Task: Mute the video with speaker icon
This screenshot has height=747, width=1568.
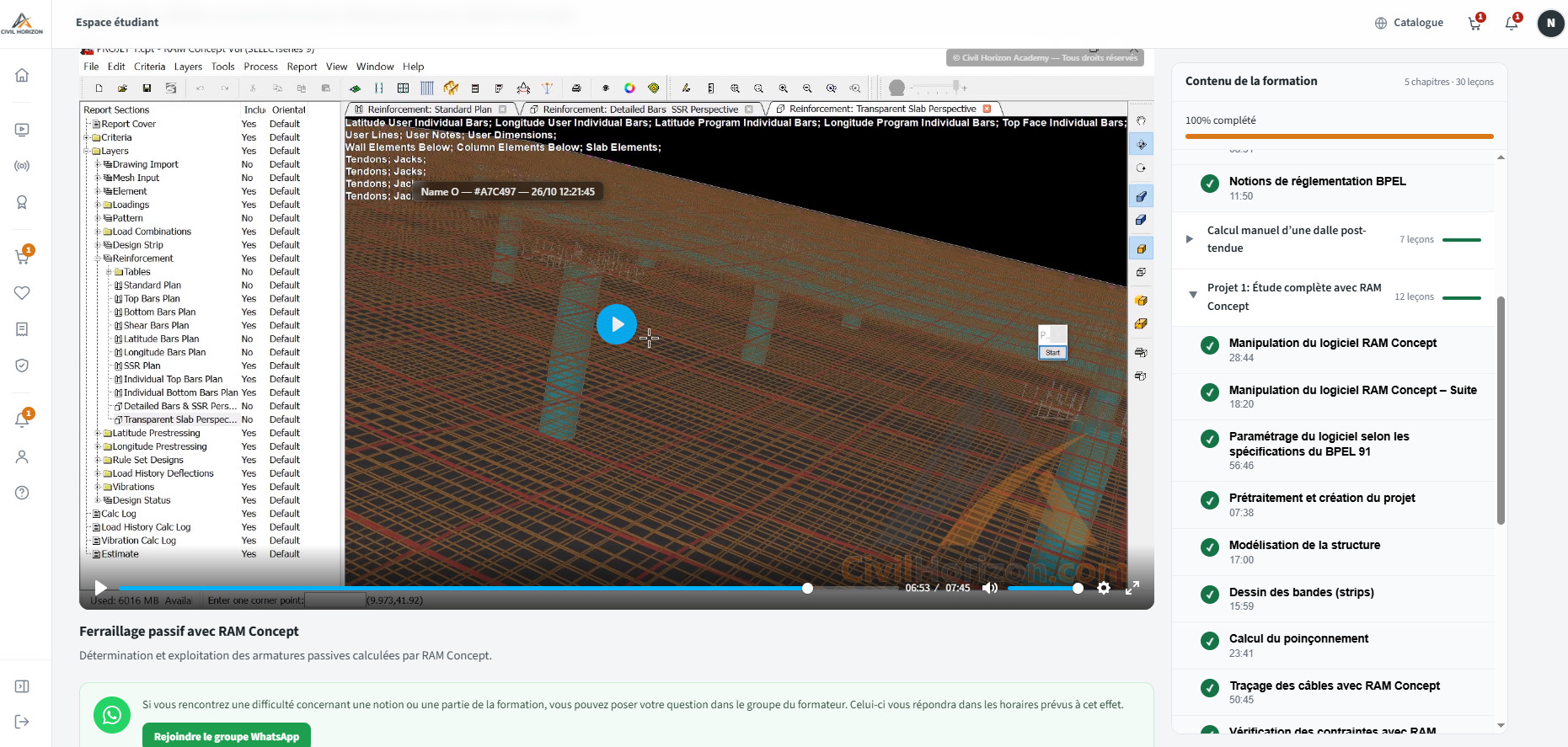Action: coord(990,588)
